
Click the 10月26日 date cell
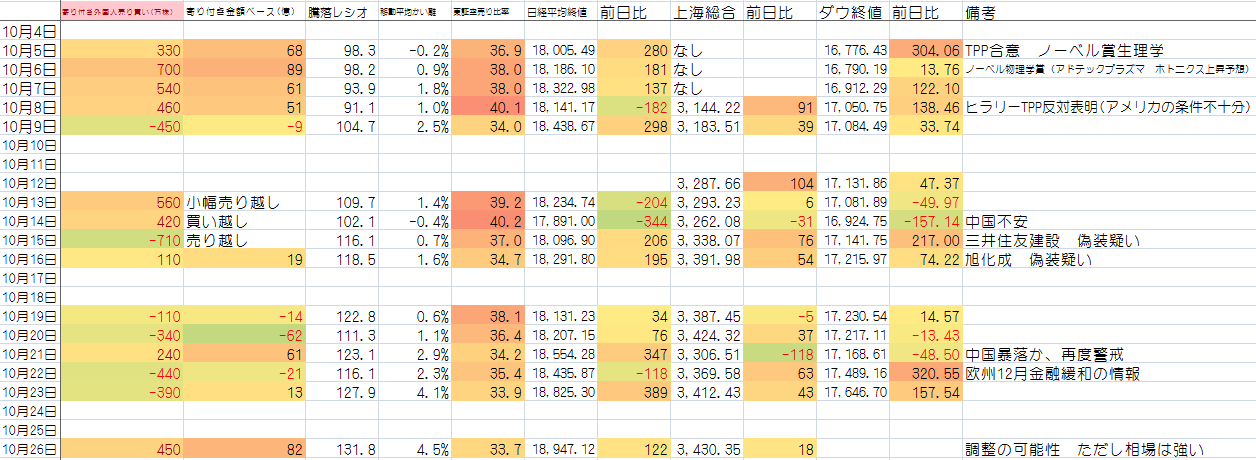click(x=30, y=449)
